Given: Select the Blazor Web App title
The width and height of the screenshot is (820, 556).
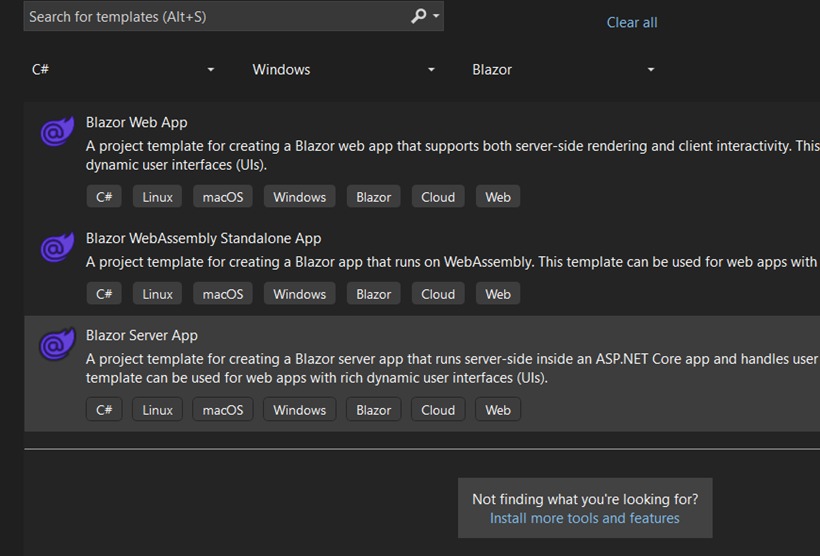Looking at the screenshot, I should (x=137, y=122).
